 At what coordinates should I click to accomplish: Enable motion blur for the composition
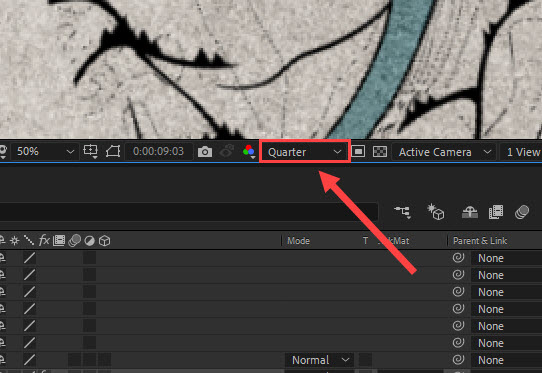pyautogui.click(x=522, y=212)
